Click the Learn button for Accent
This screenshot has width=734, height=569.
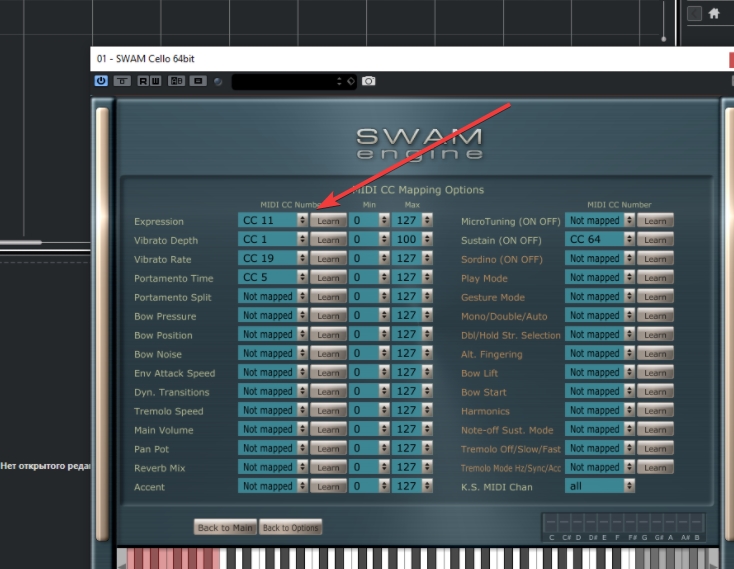click(x=328, y=487)
